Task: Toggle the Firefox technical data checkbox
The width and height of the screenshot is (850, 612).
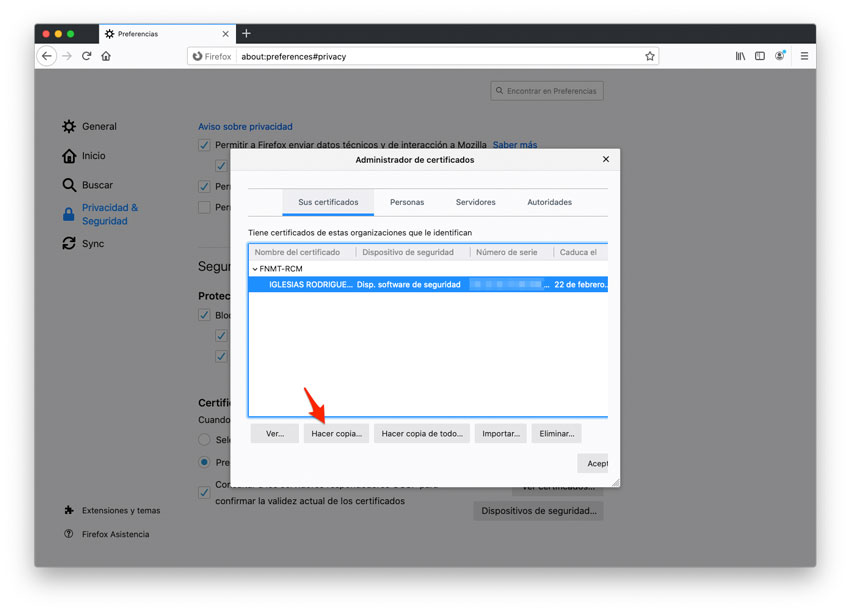Action: point(204,145)
